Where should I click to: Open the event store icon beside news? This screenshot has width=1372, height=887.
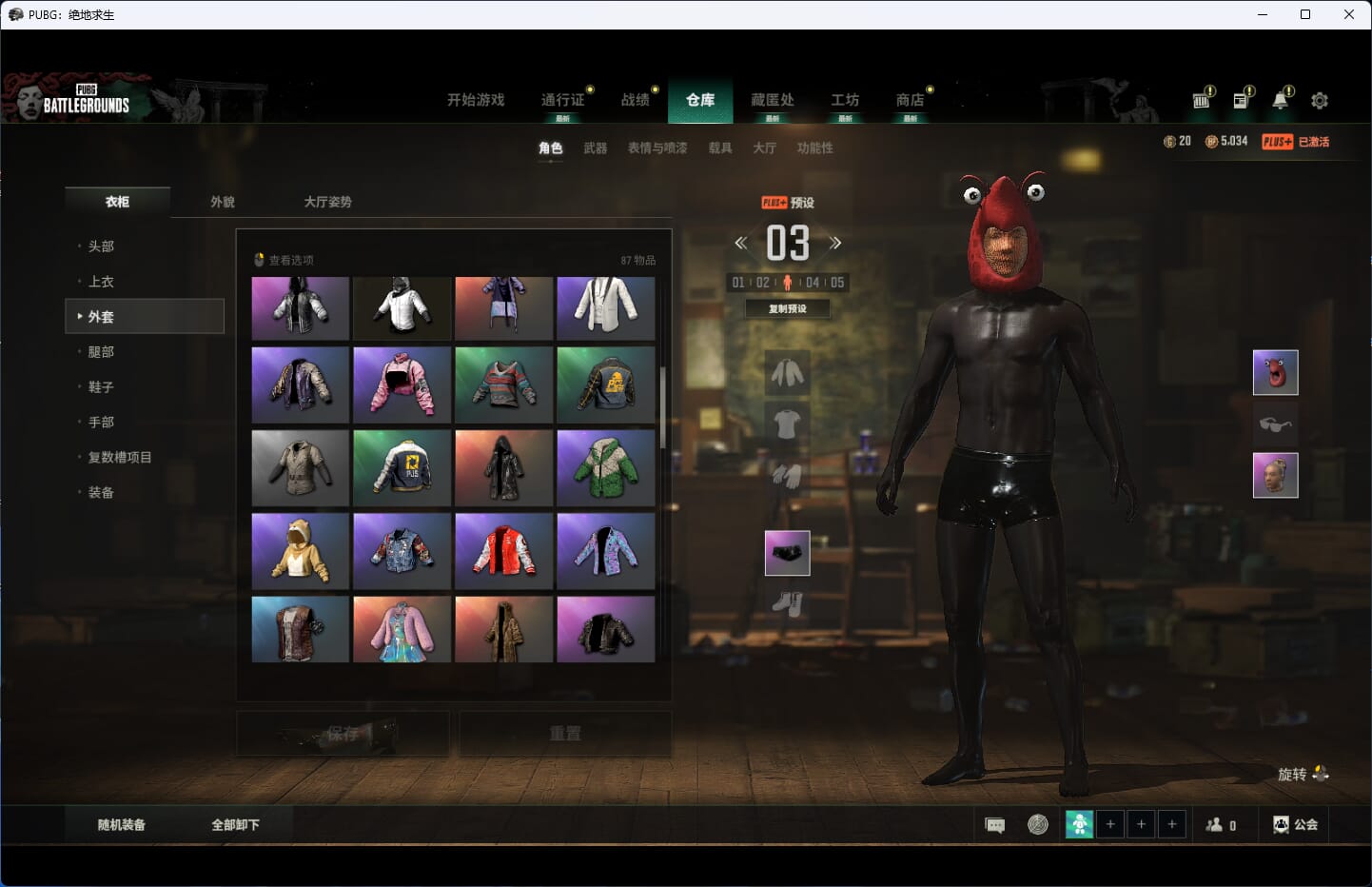pyautogui.click(x=1204, y=99)
